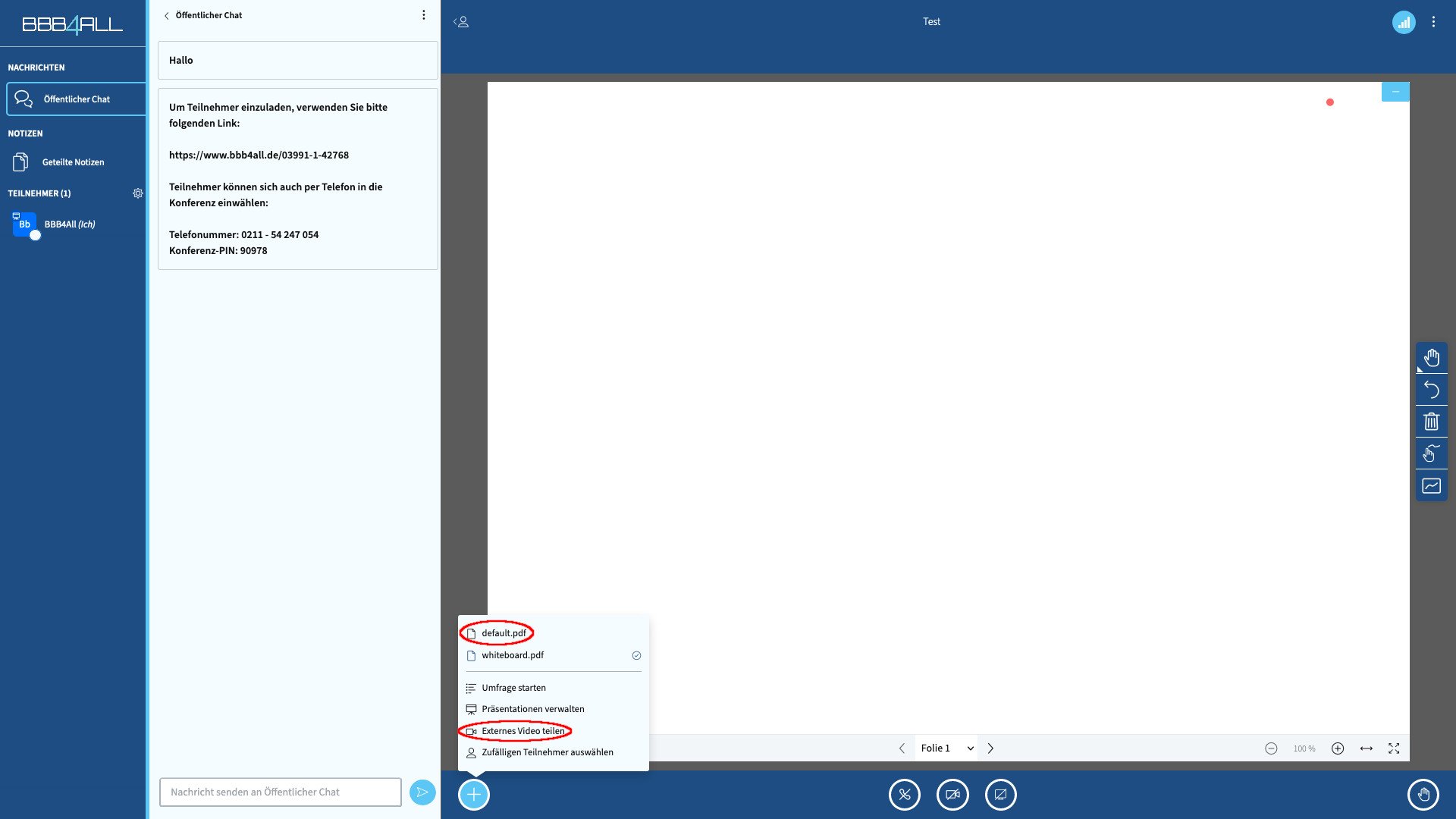The image size is (1456, 819).
Task: Fit presentation to width
Action: point(1367,748)
